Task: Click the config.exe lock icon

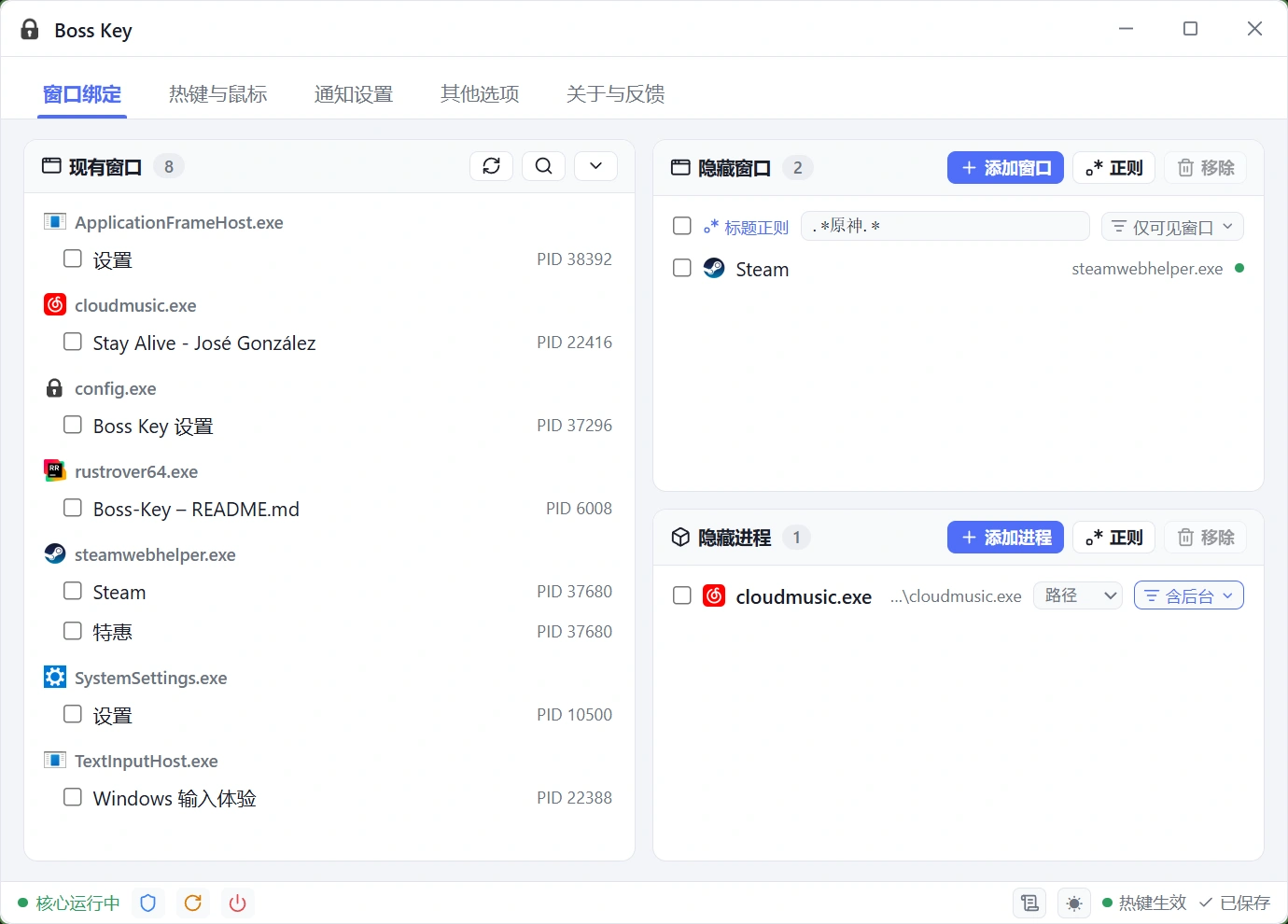Action: [55, 388]
